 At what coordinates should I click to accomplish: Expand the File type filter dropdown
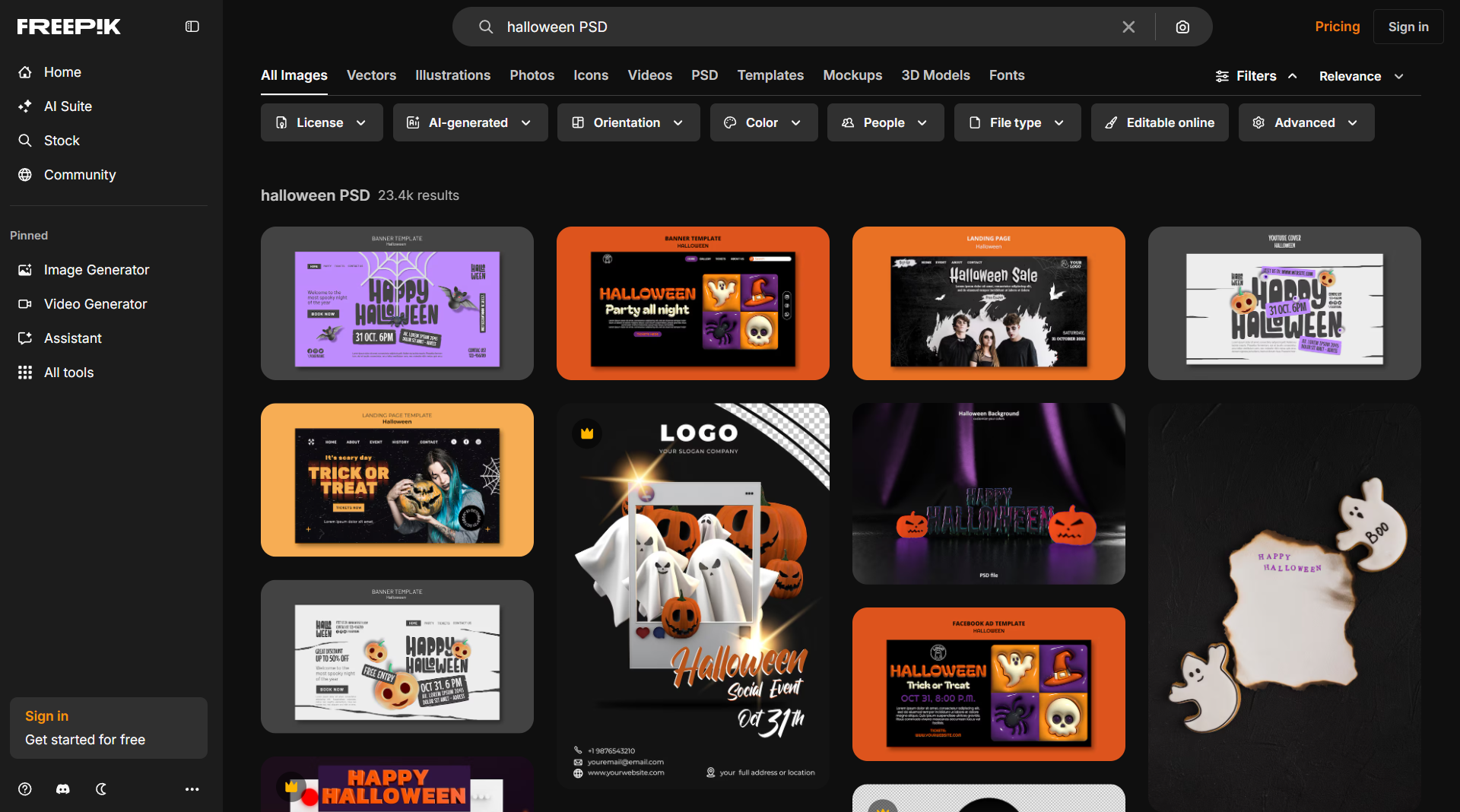[x=1017, y=122]
